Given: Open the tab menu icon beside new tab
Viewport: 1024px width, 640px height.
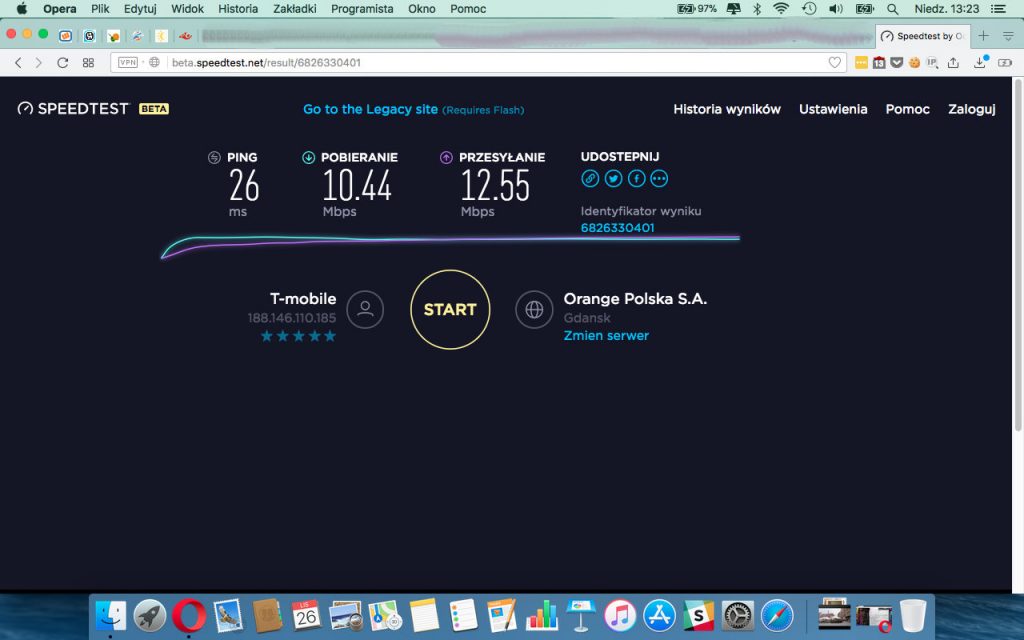Looking at the screenshot, I should coord(1008,36).
